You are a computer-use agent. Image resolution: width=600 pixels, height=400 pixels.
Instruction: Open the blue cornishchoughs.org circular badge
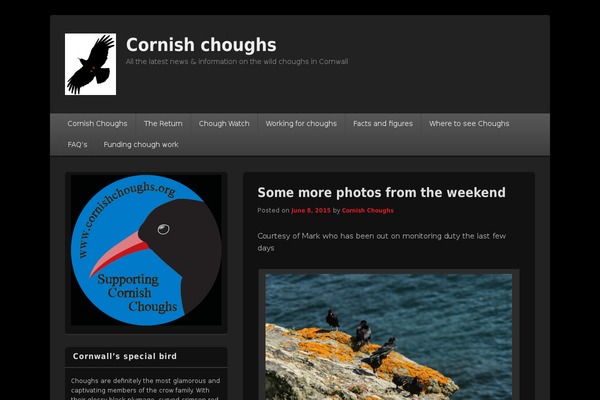(x=146, y=250)
